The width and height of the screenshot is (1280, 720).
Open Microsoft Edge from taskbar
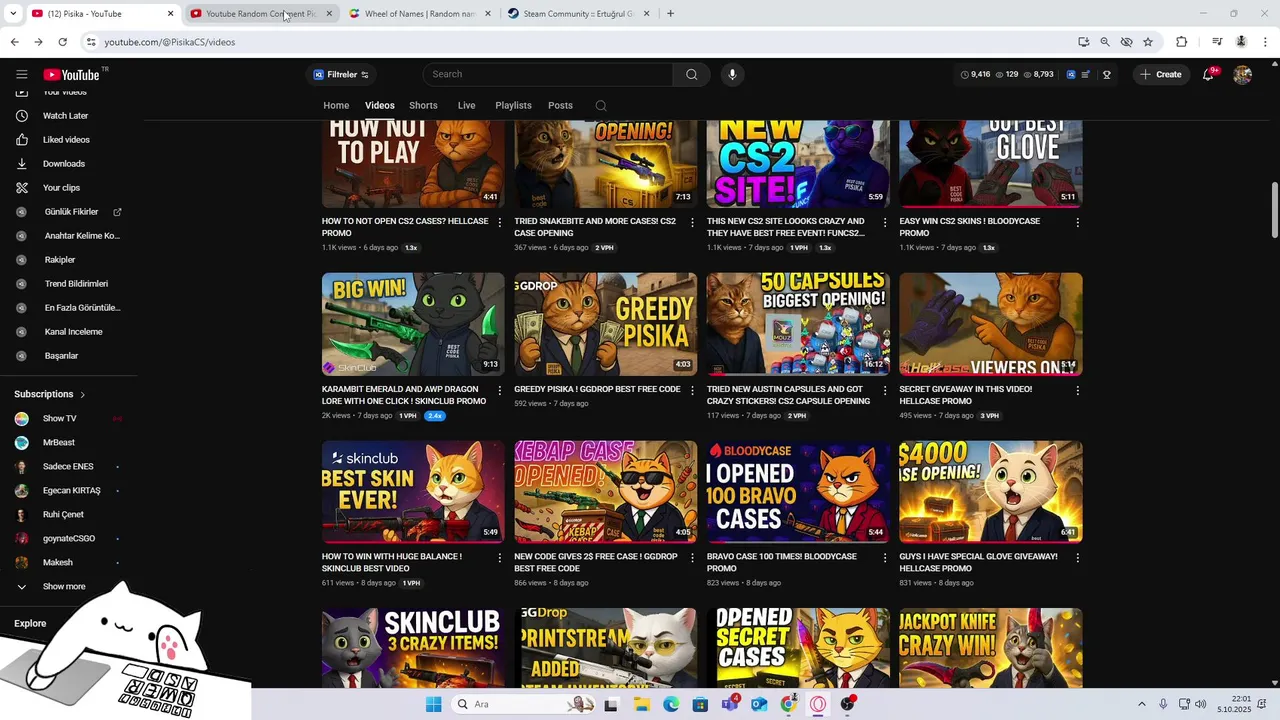point(671,704)
